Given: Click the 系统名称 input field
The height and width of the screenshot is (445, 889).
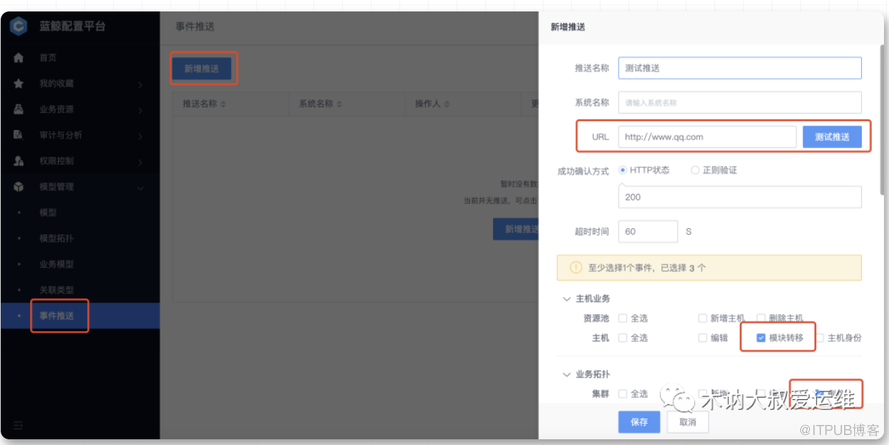Looking at the screenshot, I should tap(739, 102).
